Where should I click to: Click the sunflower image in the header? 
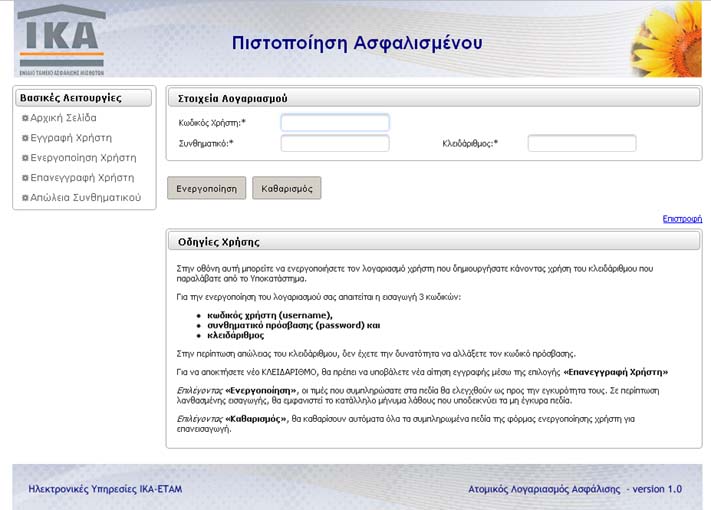click(665, 39)
